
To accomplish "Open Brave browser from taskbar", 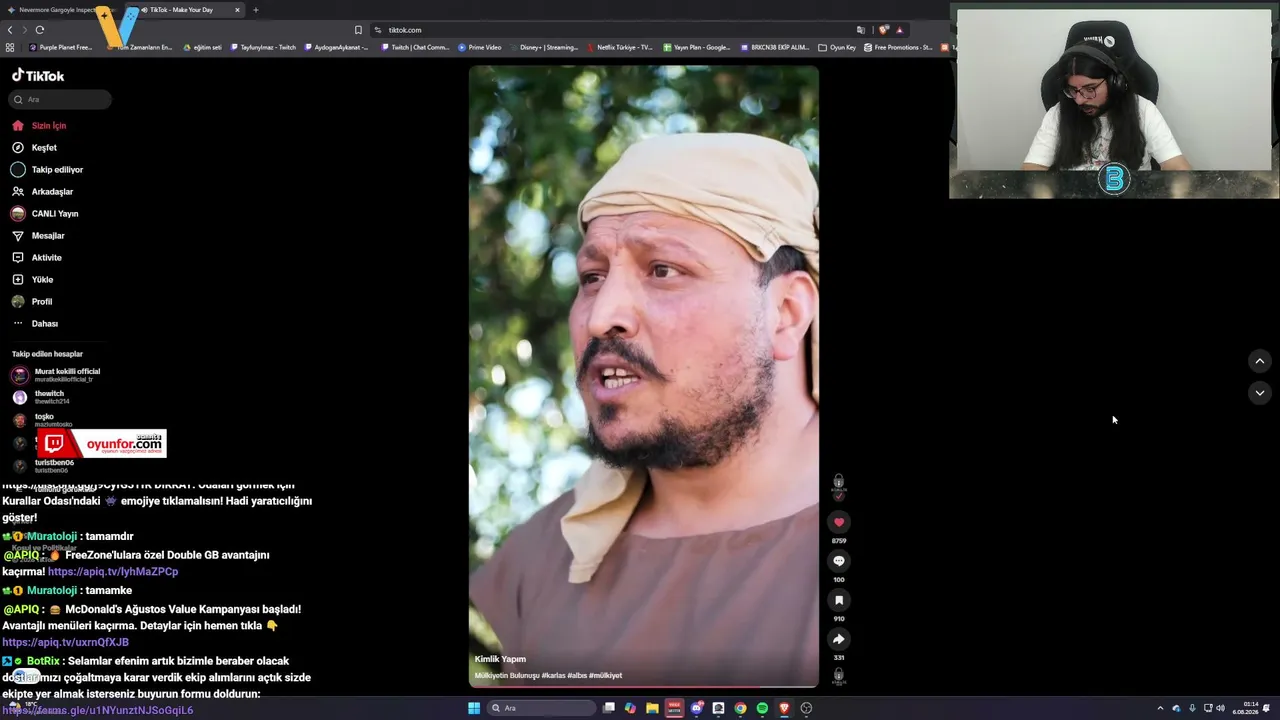I will (x=784, y=708).
